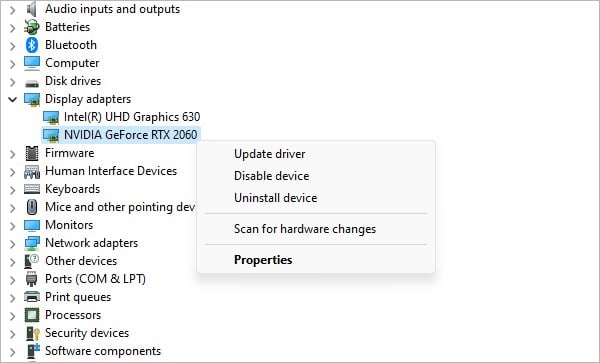Click the Batteries category icon

pyautogui.click(x=32, y=27)
